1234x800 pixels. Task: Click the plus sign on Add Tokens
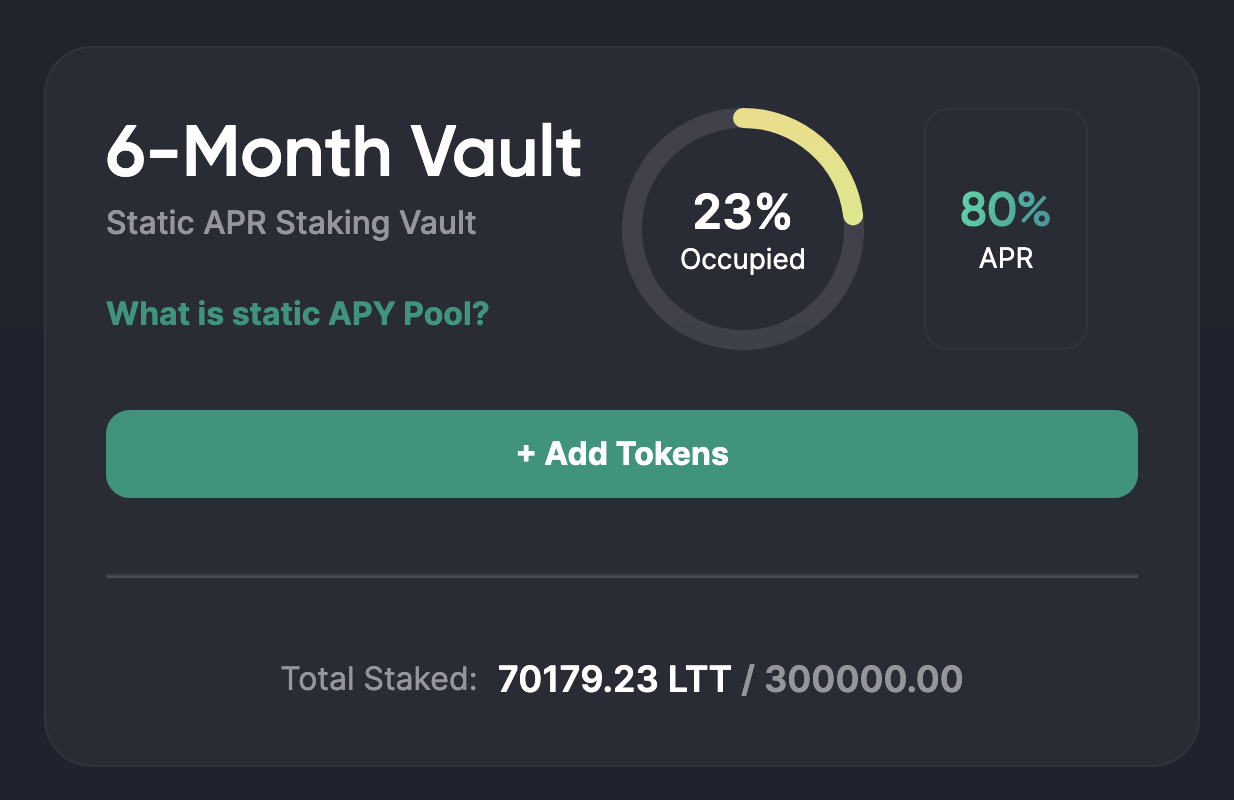526,454
